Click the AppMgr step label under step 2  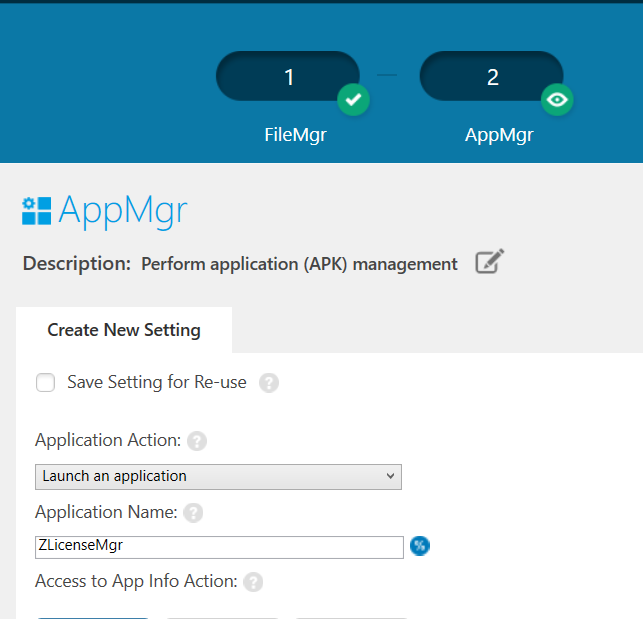tap(499, 135)
